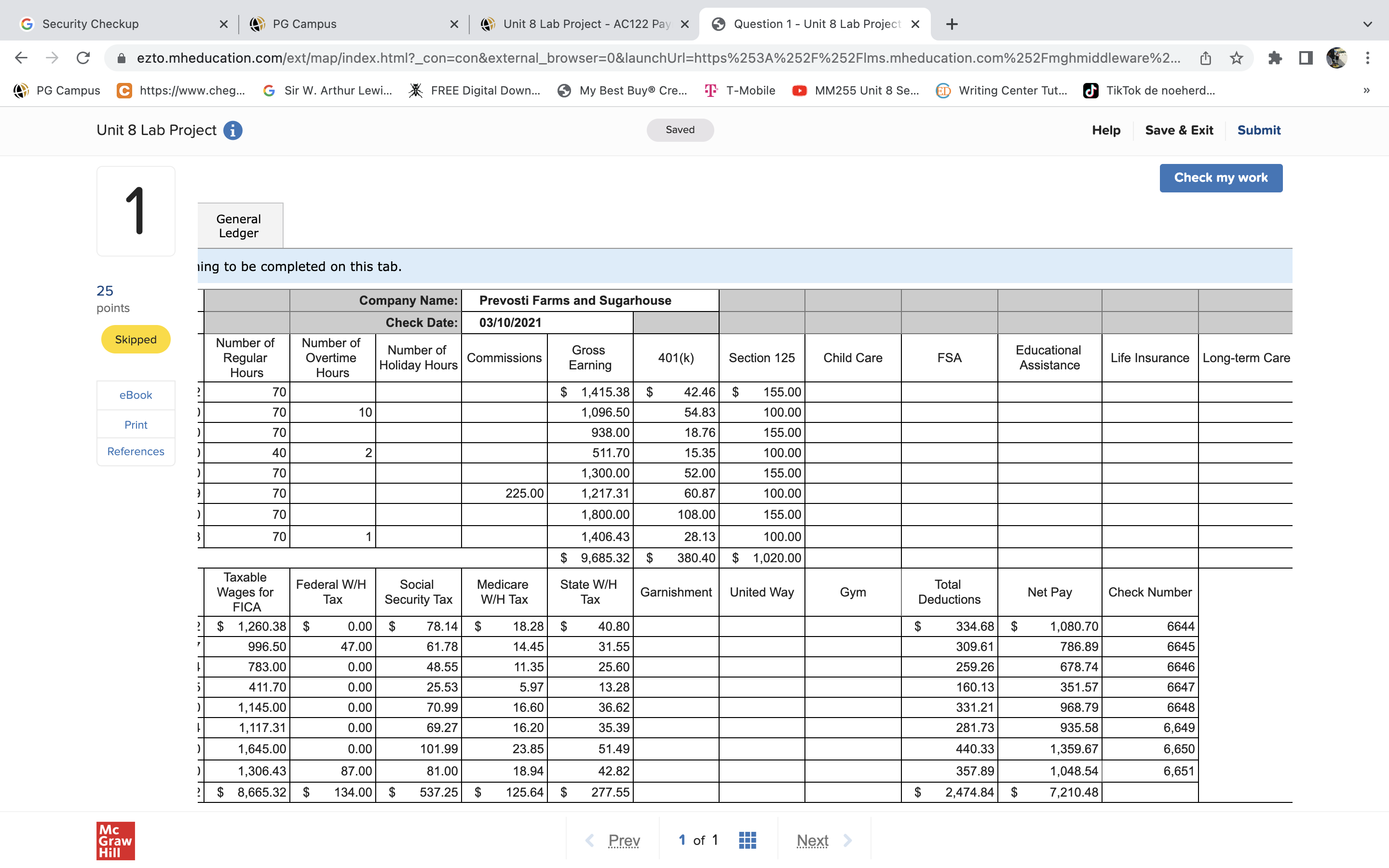The width and height of the screenshot is (1389, 868).
Task: Click the Submit link
Action: pos(1258,130)
